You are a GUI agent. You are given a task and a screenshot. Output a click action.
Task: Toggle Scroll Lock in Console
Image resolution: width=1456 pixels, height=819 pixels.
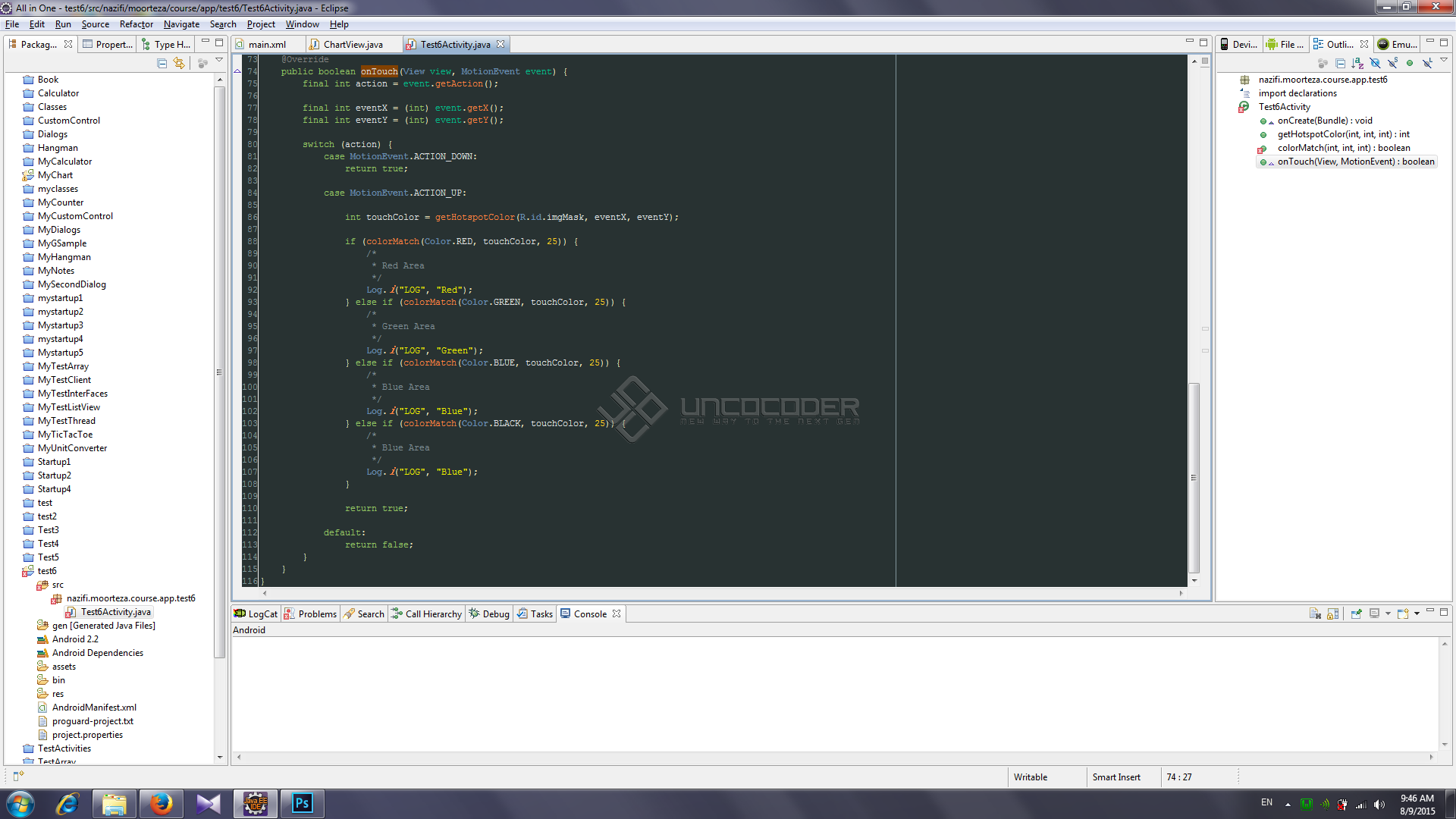1332,613
